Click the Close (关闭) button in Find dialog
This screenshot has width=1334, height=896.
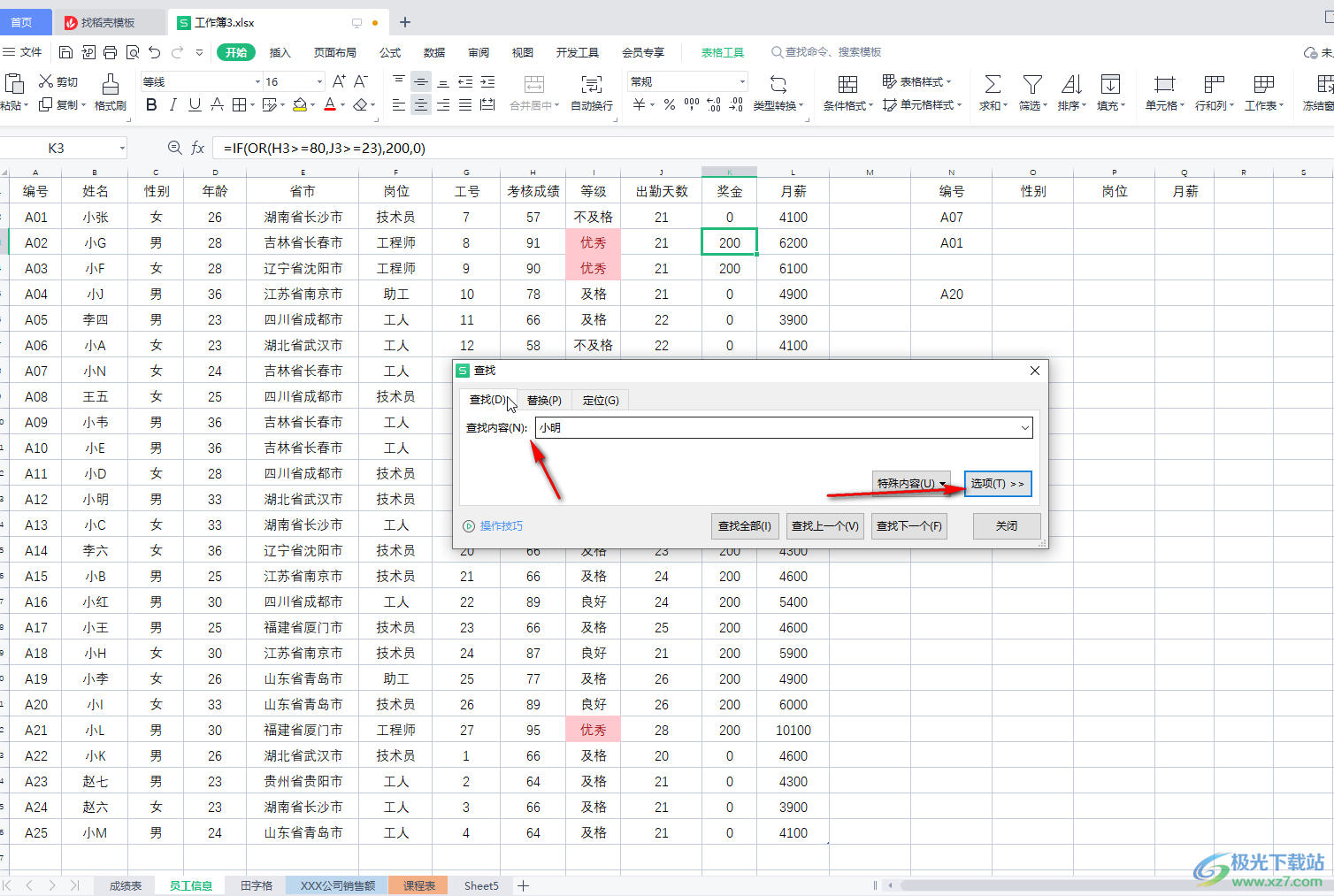(x=1007, y=525)
